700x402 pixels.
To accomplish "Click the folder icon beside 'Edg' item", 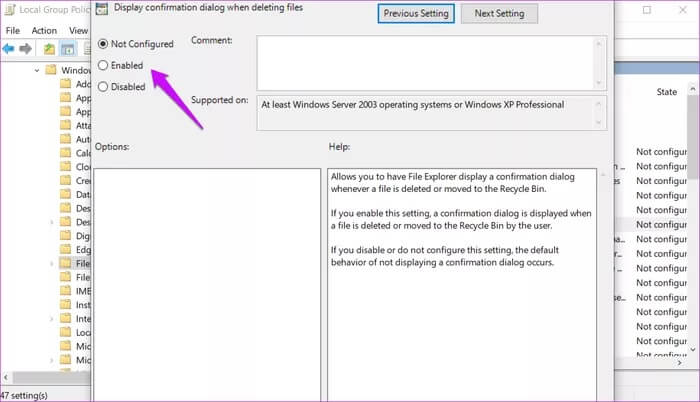I will click(x=66, y=249).
